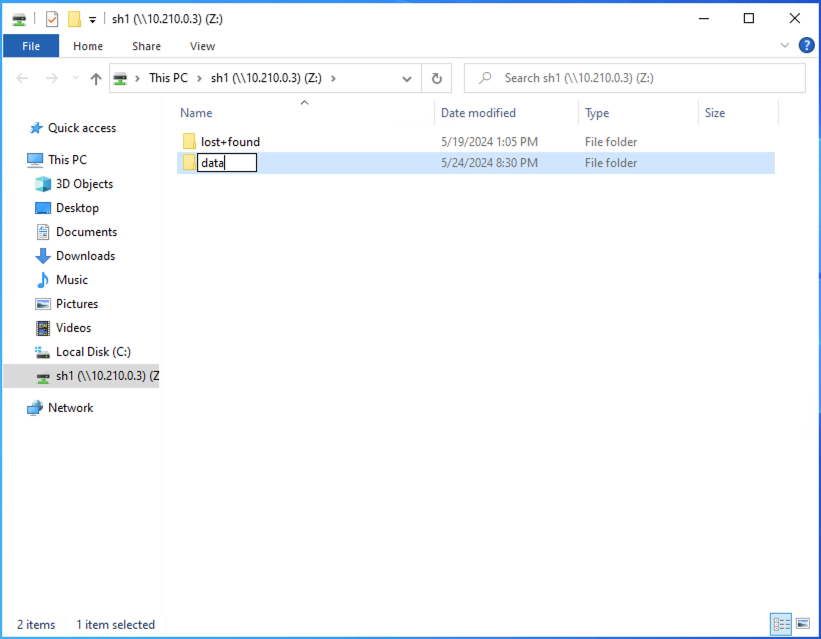This screenshot has height=639, width=821.
Task: Click the Help question mark icon
Action: click(x=806, y=45)
